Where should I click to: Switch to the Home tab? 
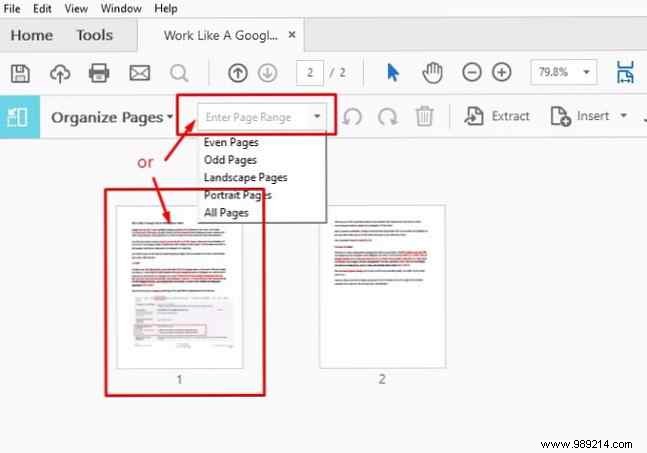[31, 35]
